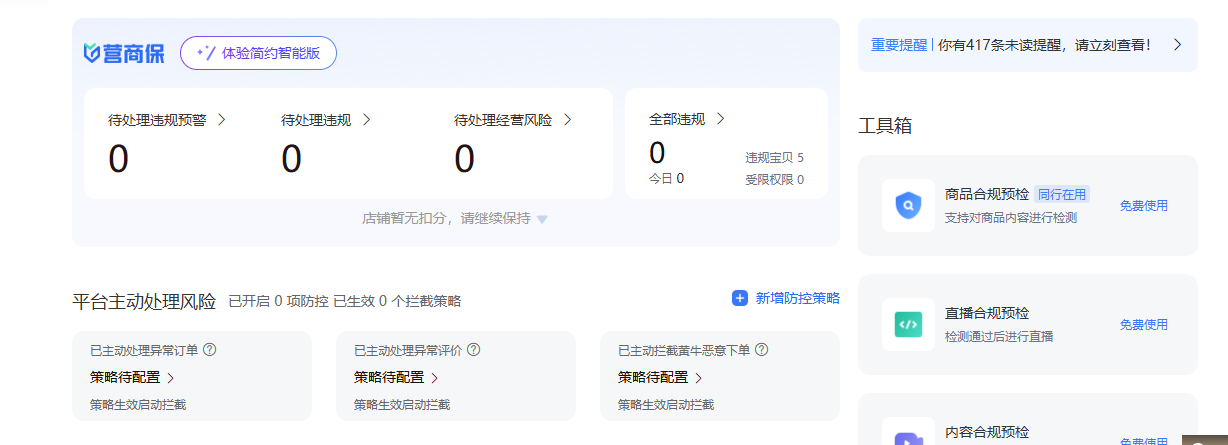Screen dimensions: 1228x445
Task: Open the 待处理违规预警 chevron
Action: [221, 119]
